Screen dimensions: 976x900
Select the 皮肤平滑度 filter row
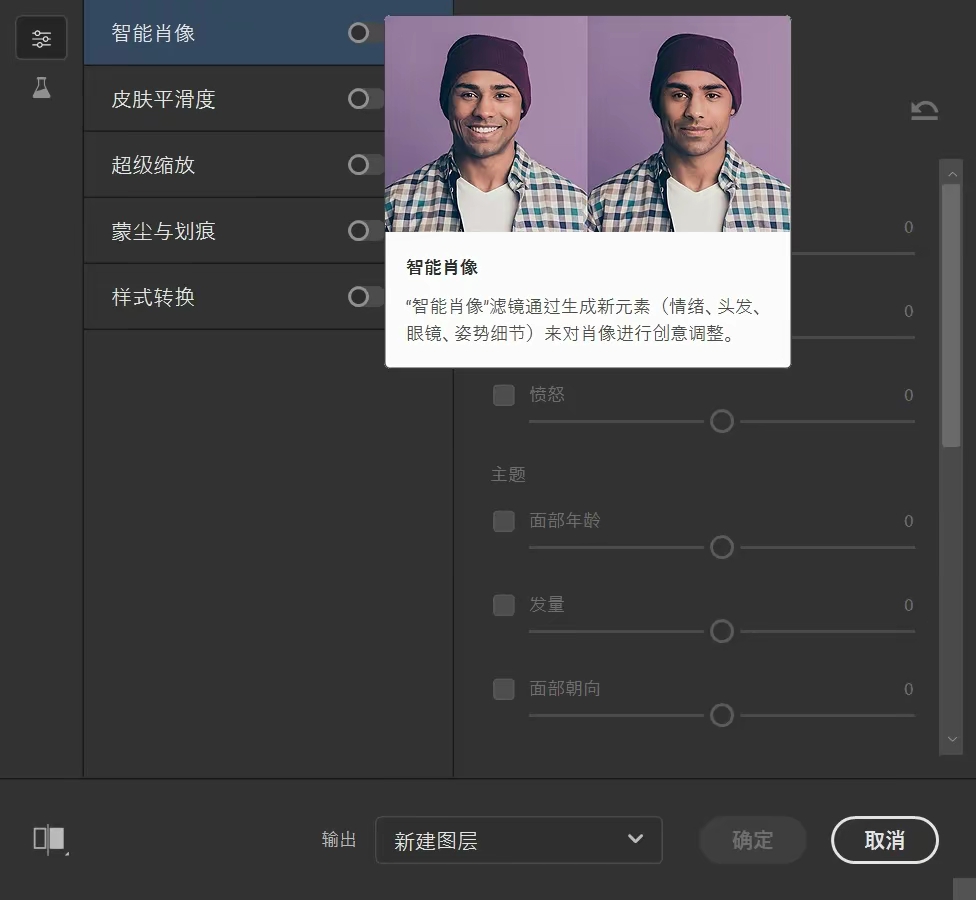[234, 99]
